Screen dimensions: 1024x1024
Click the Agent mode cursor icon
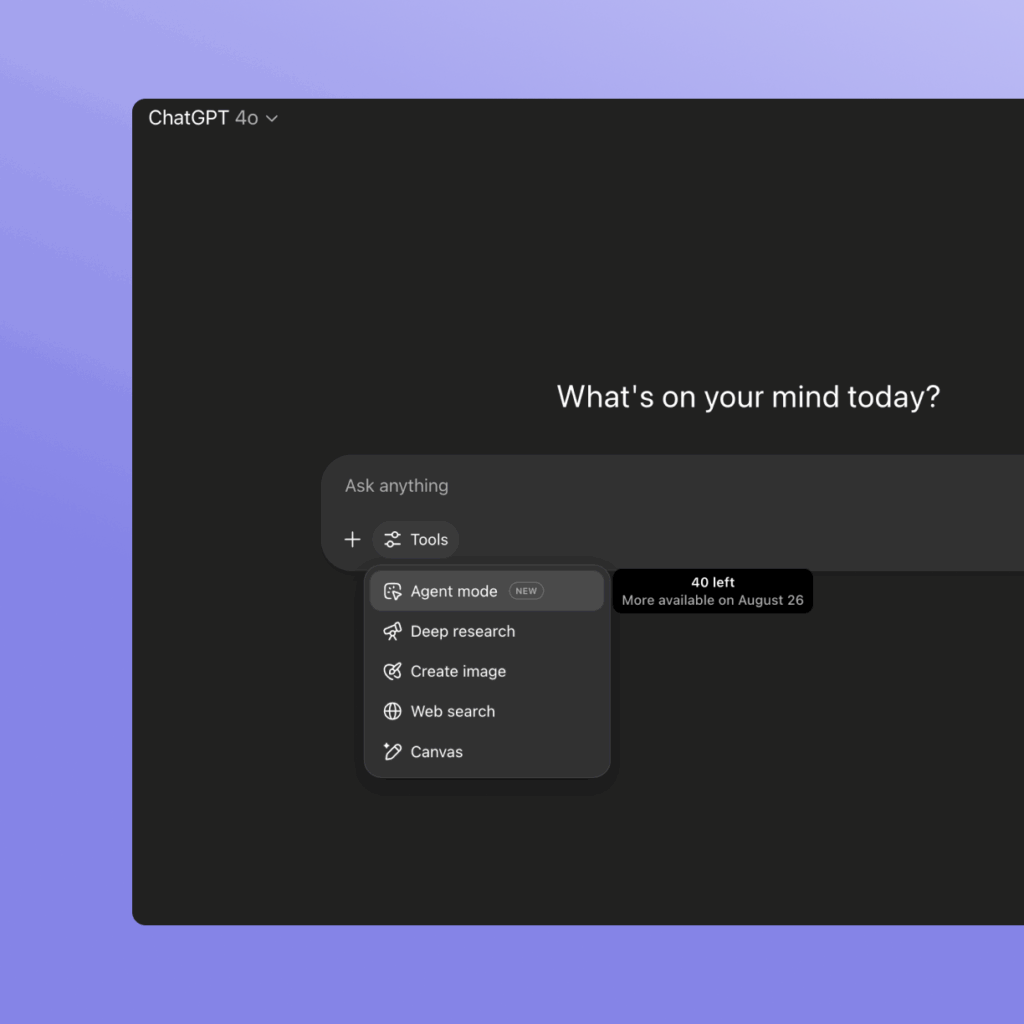pos(392,591)
